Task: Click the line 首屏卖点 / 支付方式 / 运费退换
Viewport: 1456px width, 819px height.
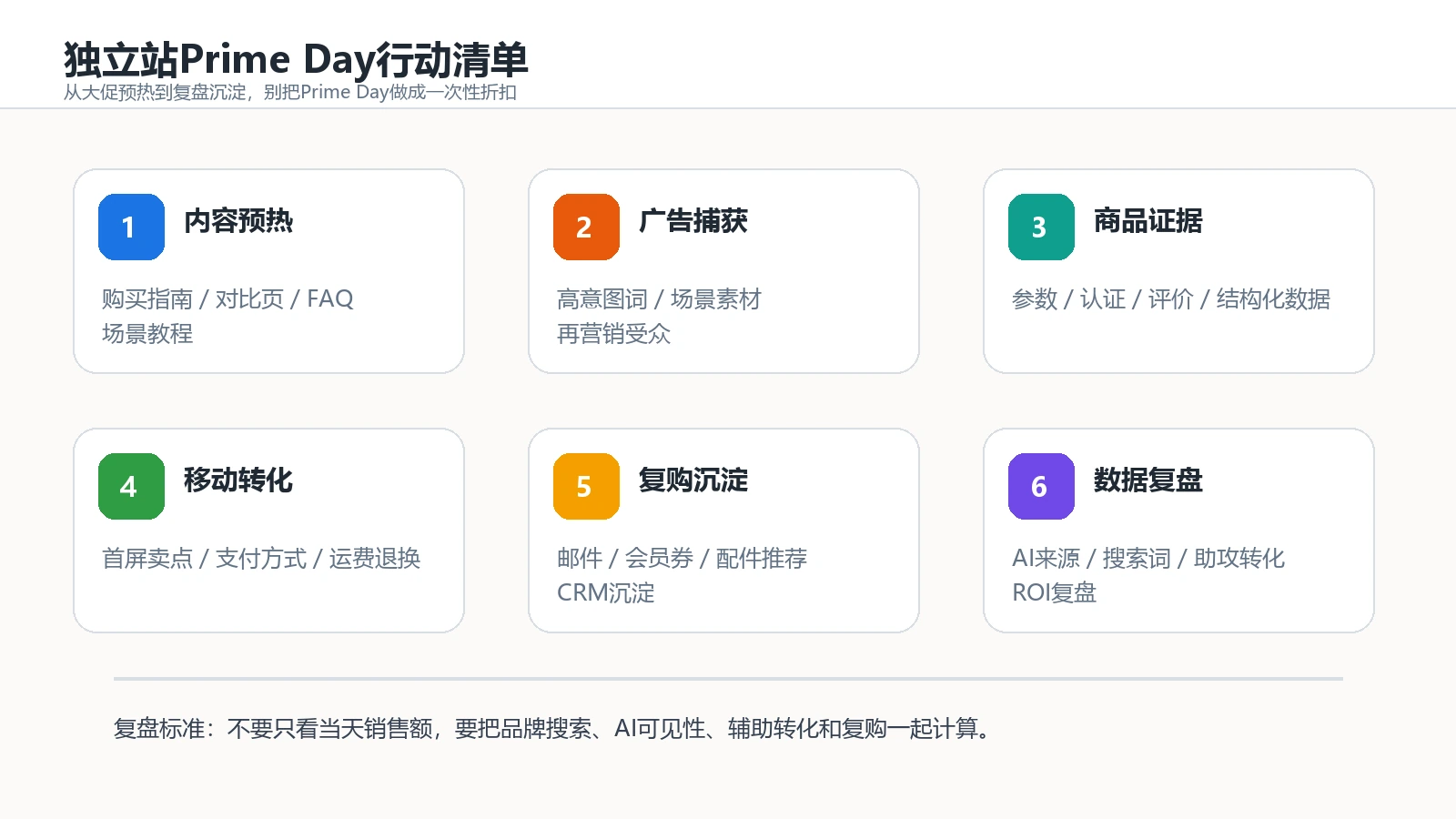Action: point(261,559)
